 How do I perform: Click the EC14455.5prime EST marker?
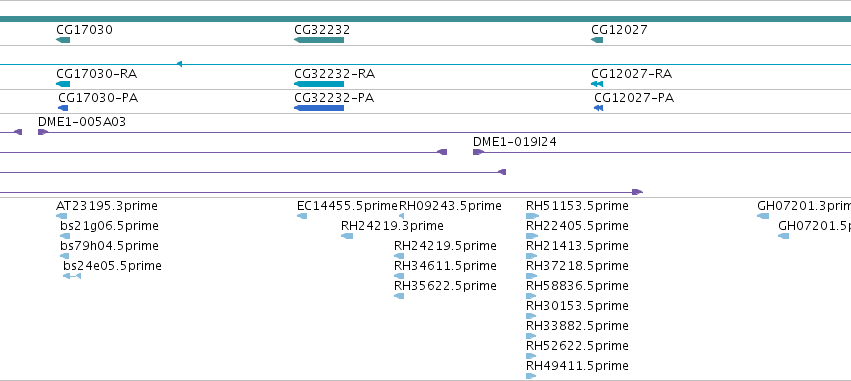pos(302,216)
